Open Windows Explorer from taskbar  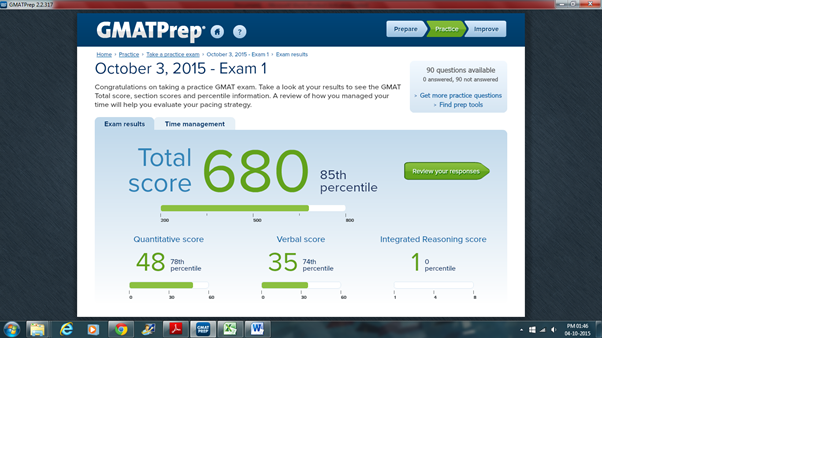(x=37, y=329)
